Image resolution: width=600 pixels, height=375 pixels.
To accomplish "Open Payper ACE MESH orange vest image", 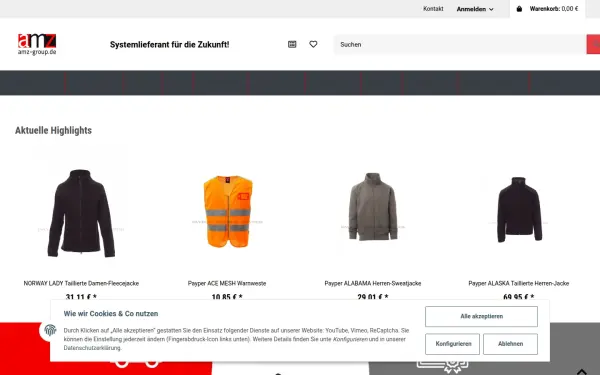I will coord(228,211).
